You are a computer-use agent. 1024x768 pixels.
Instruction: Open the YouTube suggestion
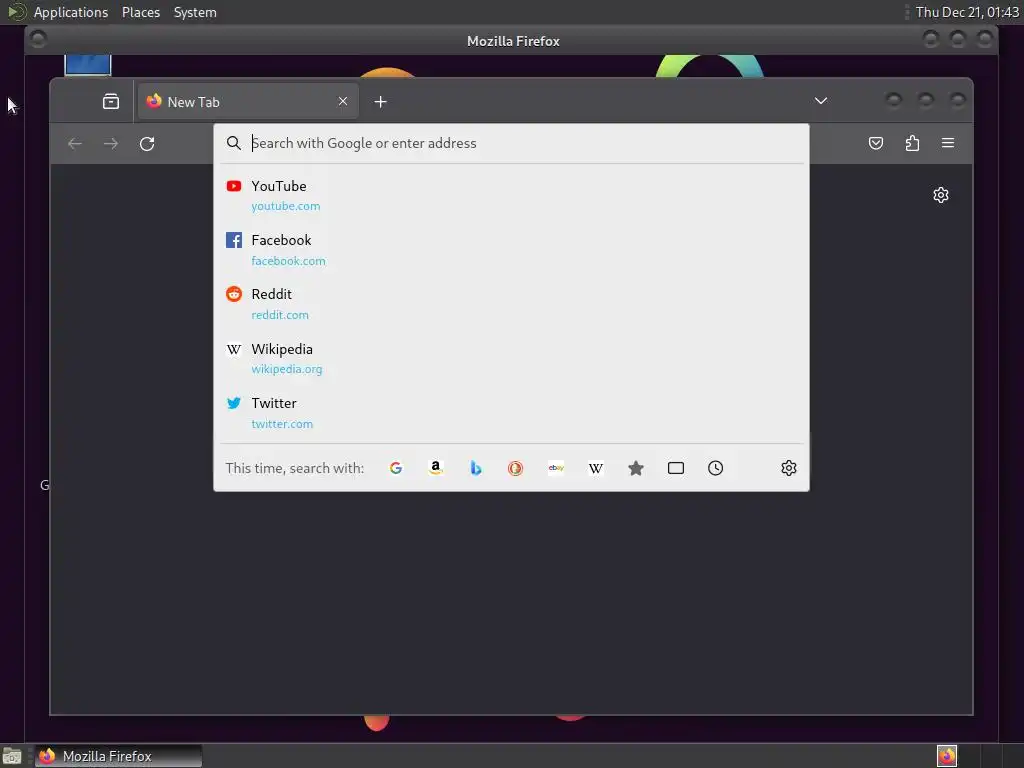tap(511, 195)
